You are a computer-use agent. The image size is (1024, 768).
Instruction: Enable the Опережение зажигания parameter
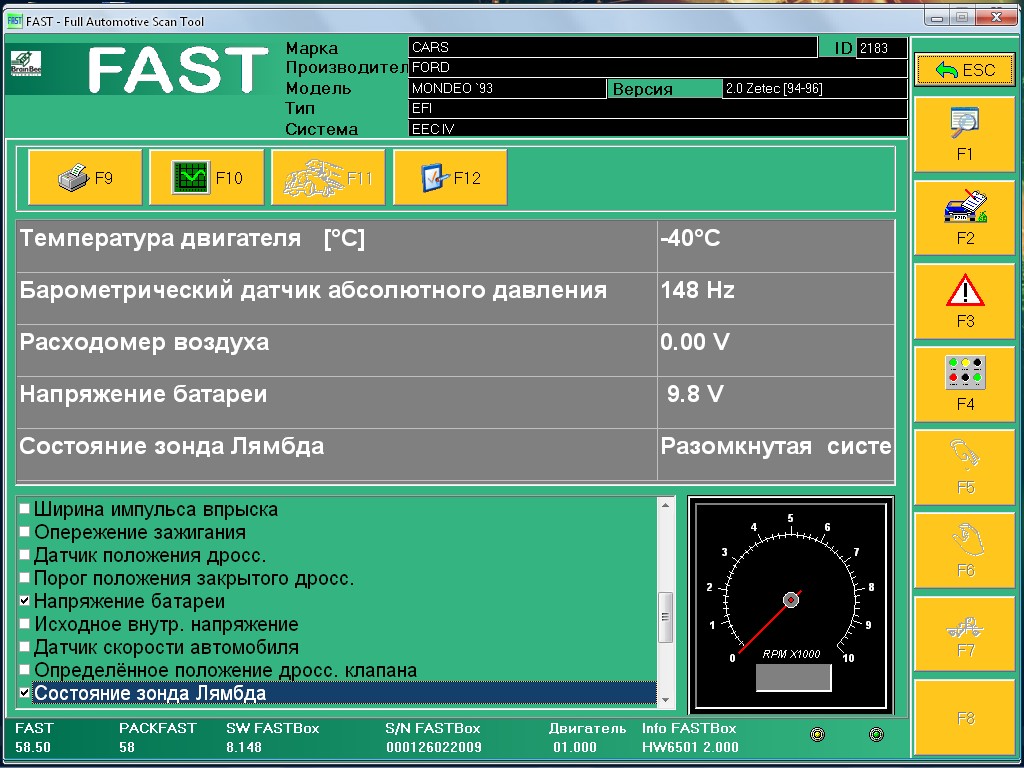coord(25,532)
